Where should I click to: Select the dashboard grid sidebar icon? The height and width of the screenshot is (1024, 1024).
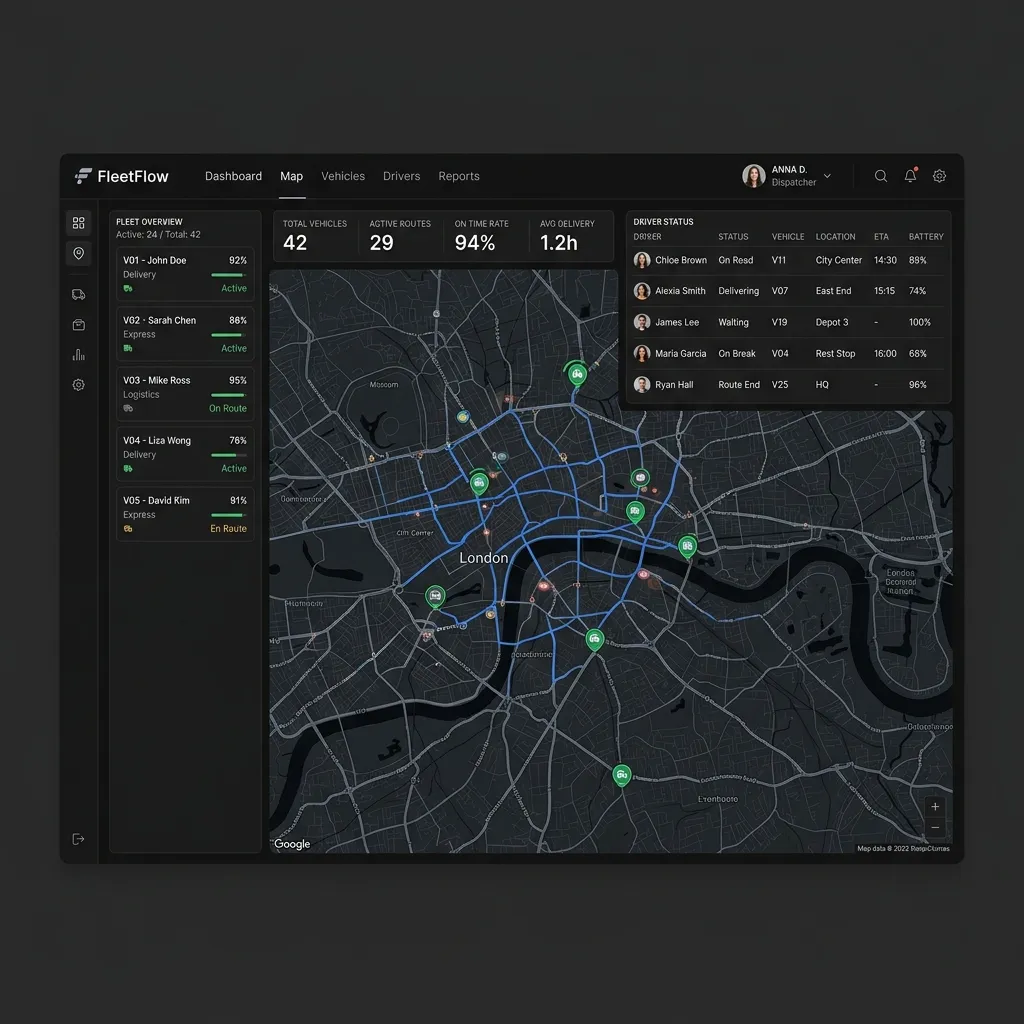click(x=78, y=223)
